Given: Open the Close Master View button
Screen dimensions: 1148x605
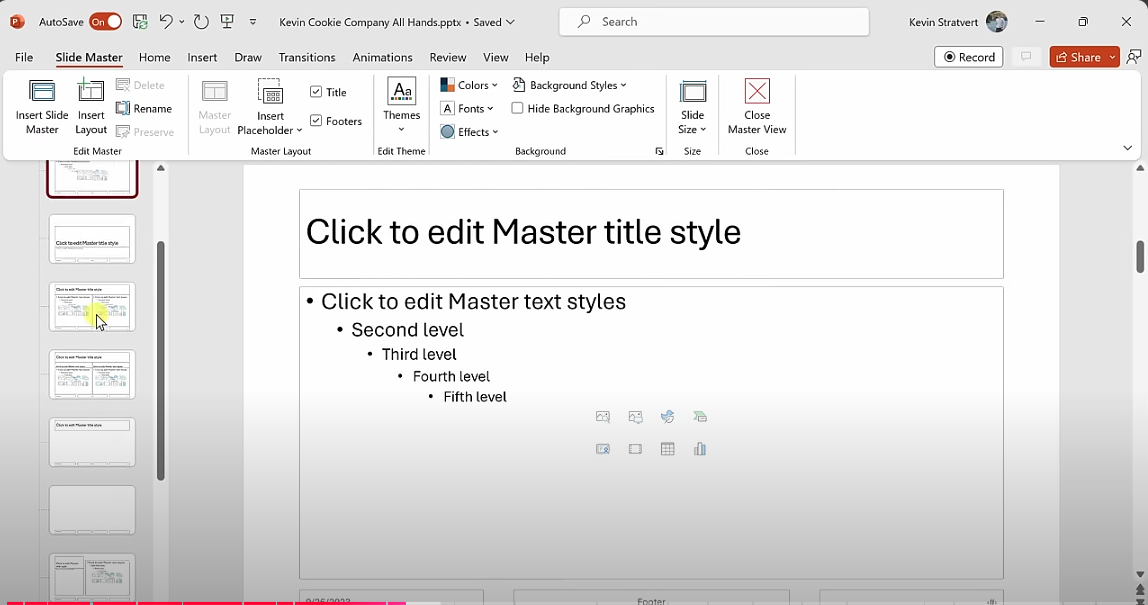Looking at the screenshot, I should (756, 107).
